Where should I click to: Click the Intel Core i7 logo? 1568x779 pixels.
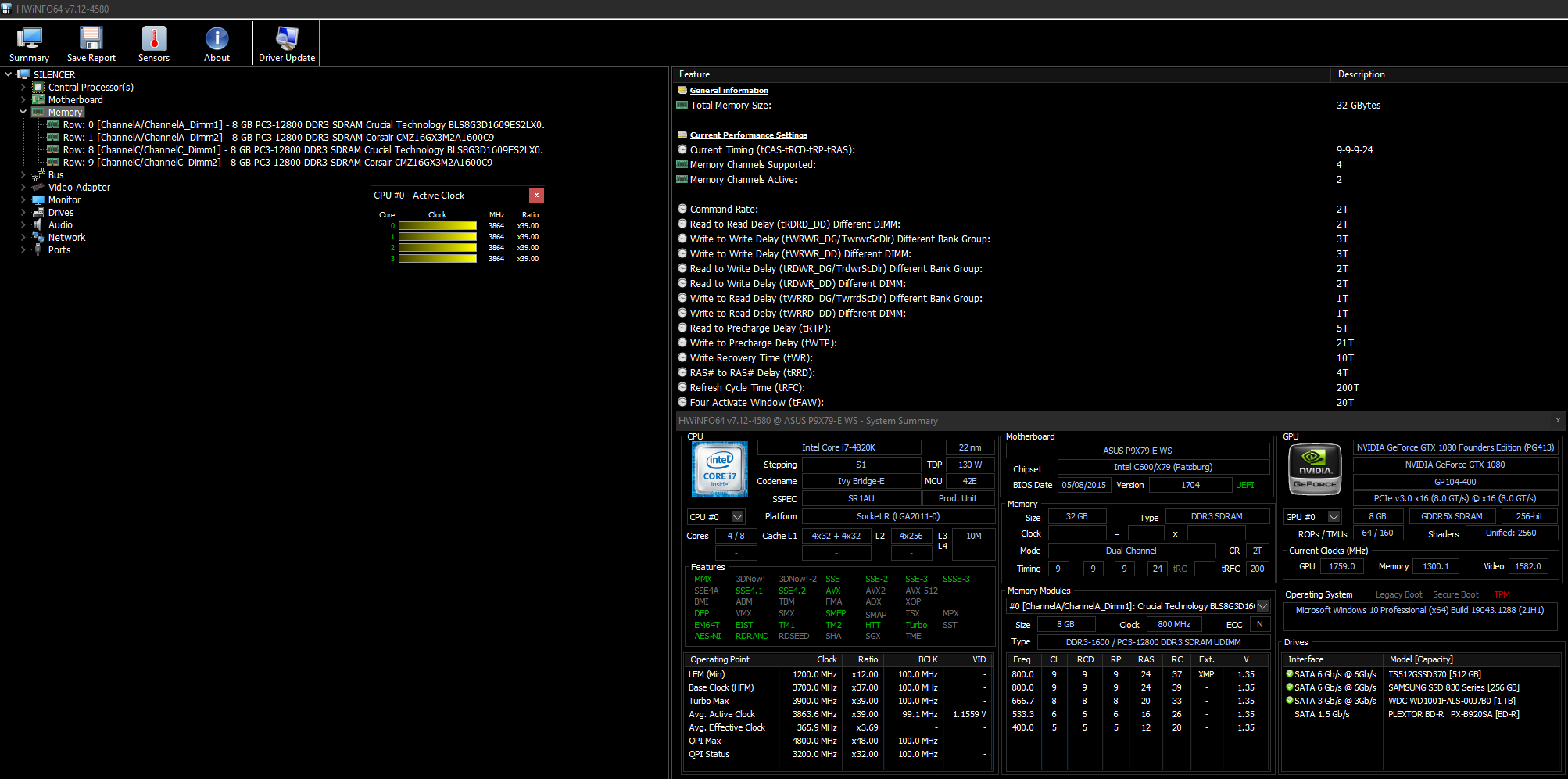[x=720, y=468]
